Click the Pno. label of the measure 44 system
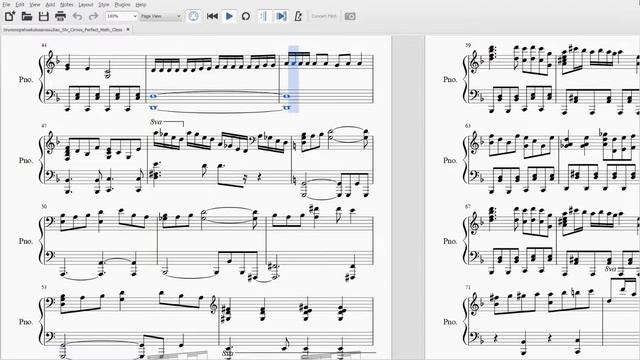 pyautogui.click(x=26, y=79)
